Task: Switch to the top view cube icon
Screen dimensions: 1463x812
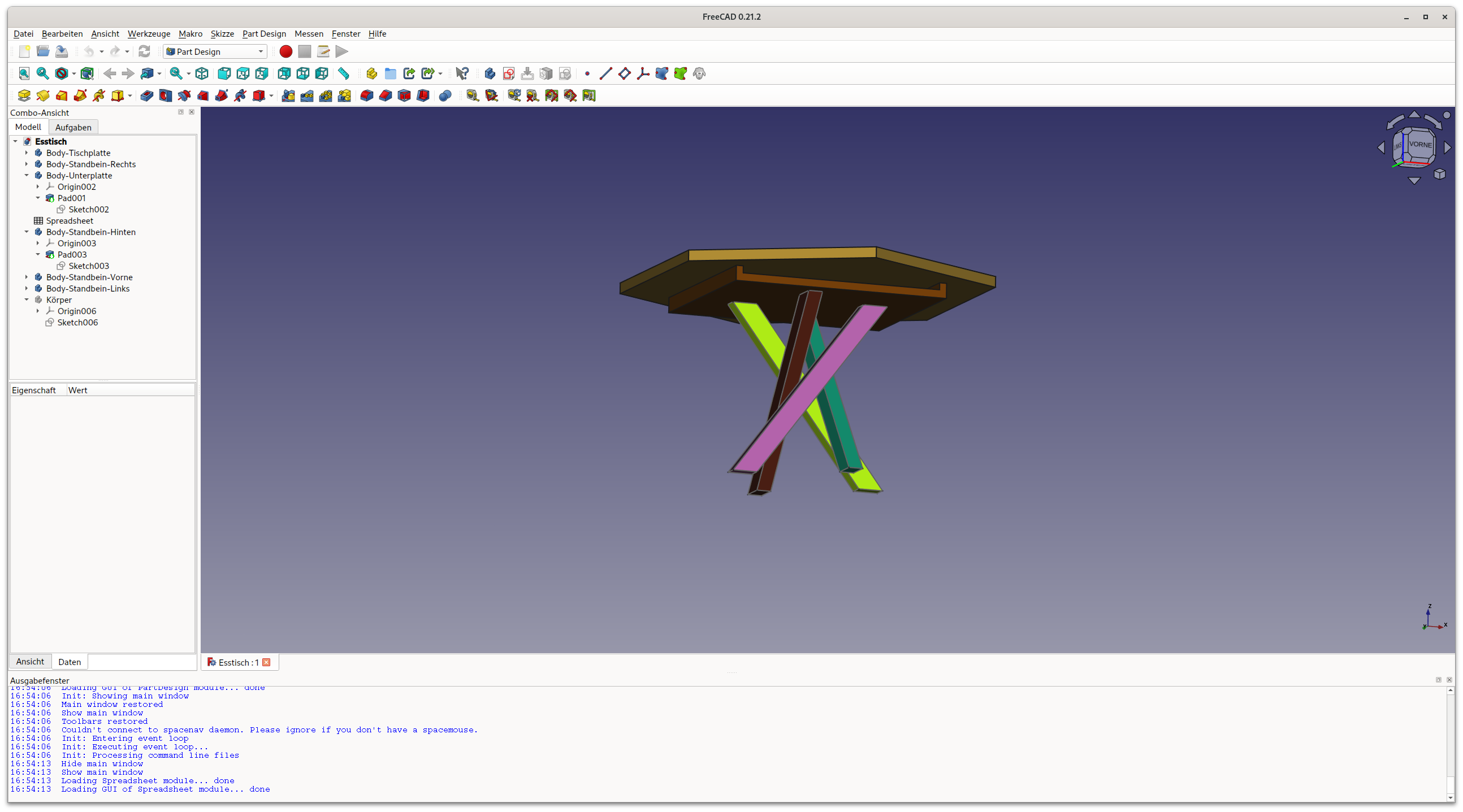Action: coord(243,73)
